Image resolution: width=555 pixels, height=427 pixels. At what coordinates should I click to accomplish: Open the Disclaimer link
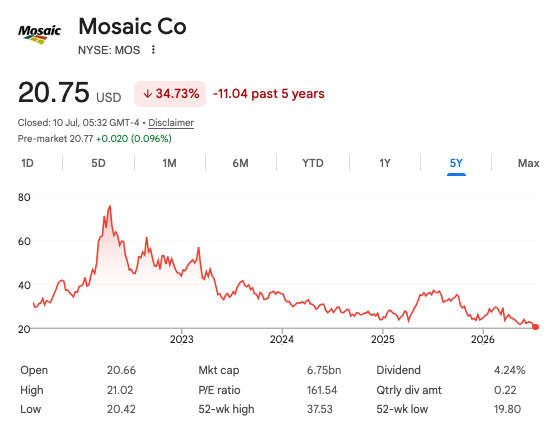coord(171,123)
